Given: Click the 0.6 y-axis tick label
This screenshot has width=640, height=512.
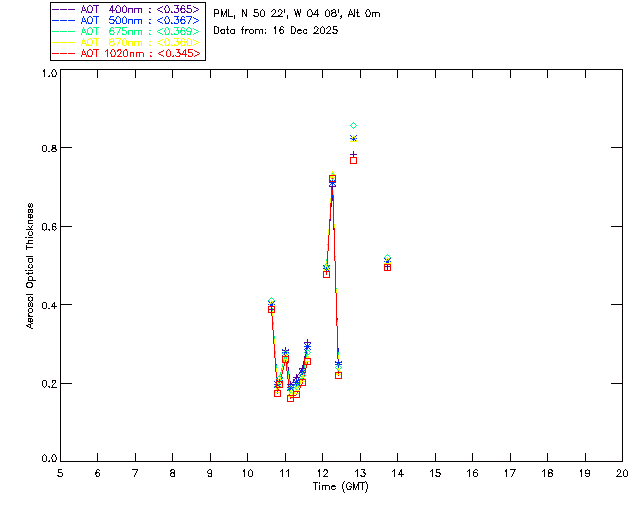Looking at the screenshot, I should 49,227.
